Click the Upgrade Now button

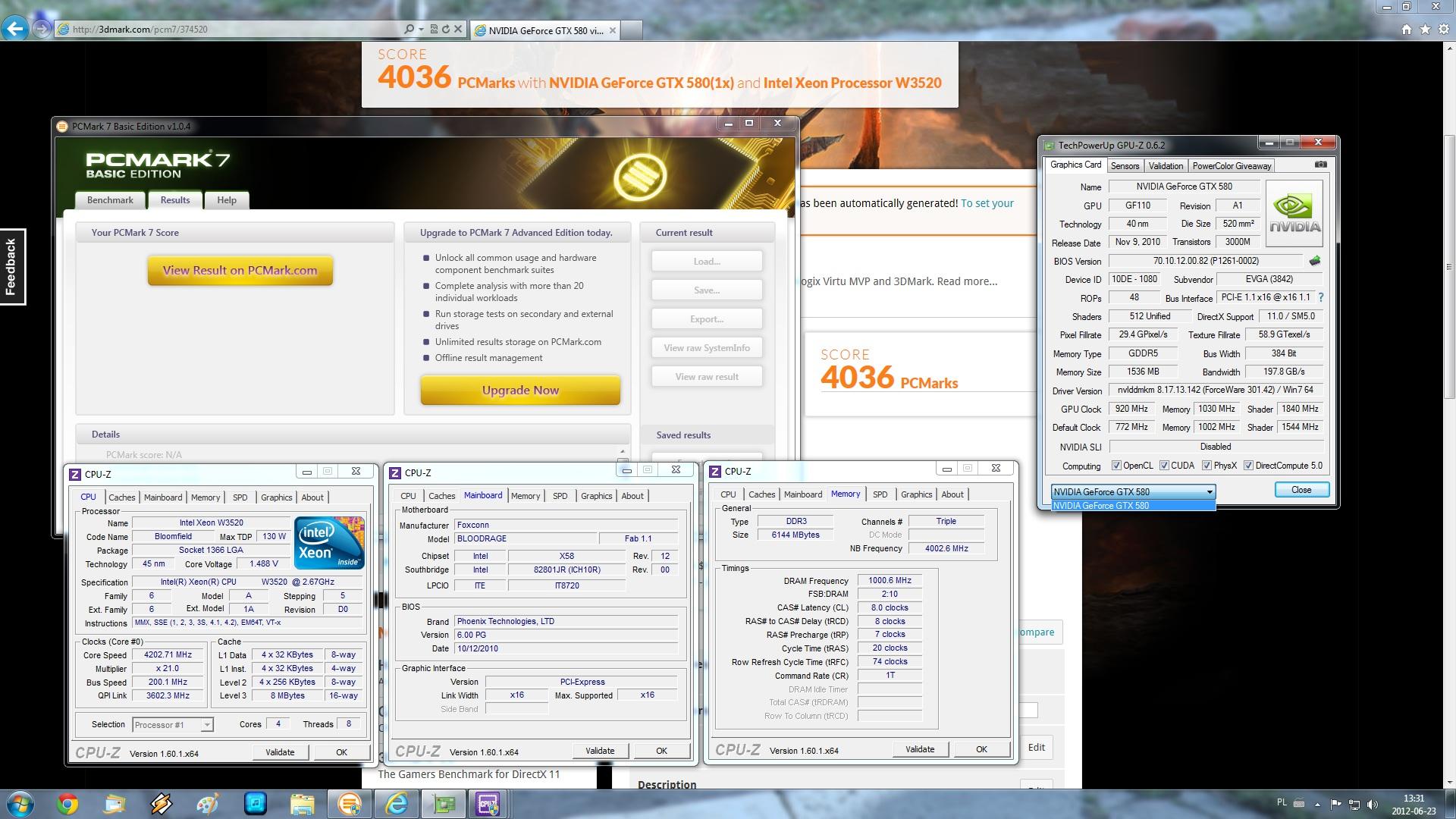click(x=520, y=391)
